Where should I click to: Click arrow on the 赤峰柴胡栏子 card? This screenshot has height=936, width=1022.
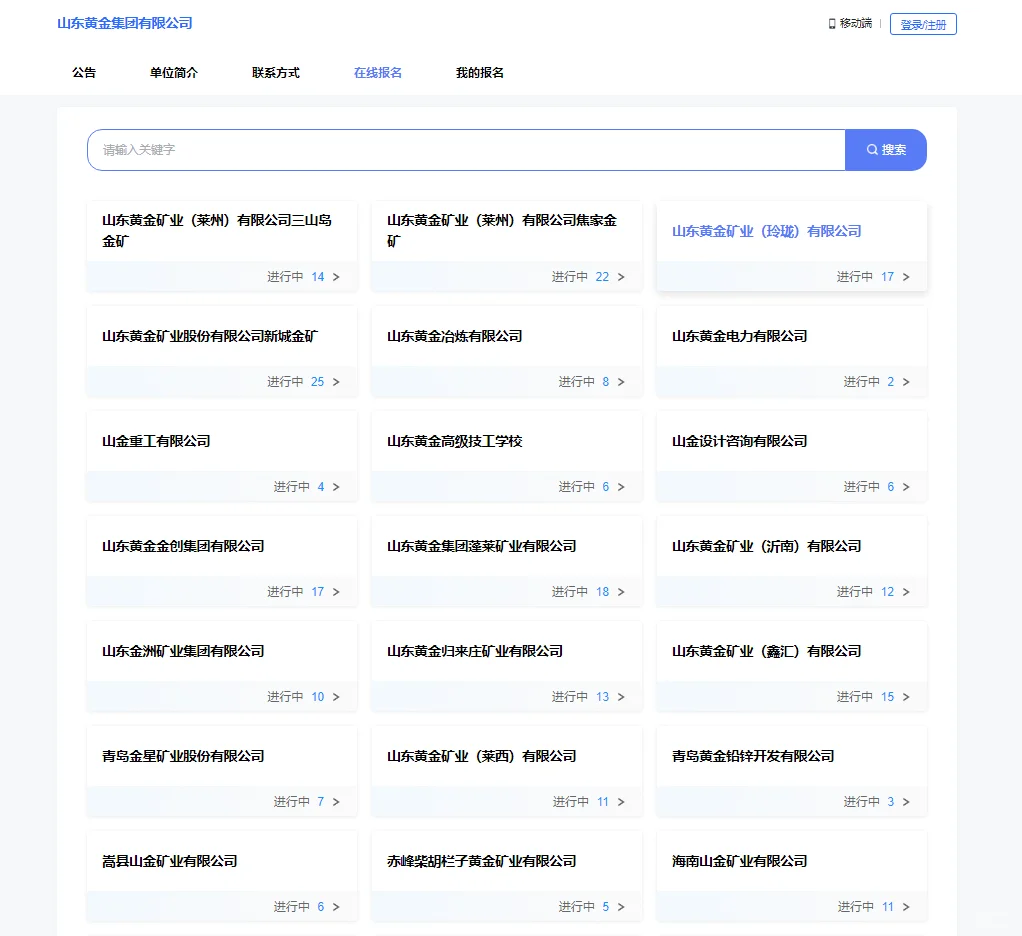(621, 907)
